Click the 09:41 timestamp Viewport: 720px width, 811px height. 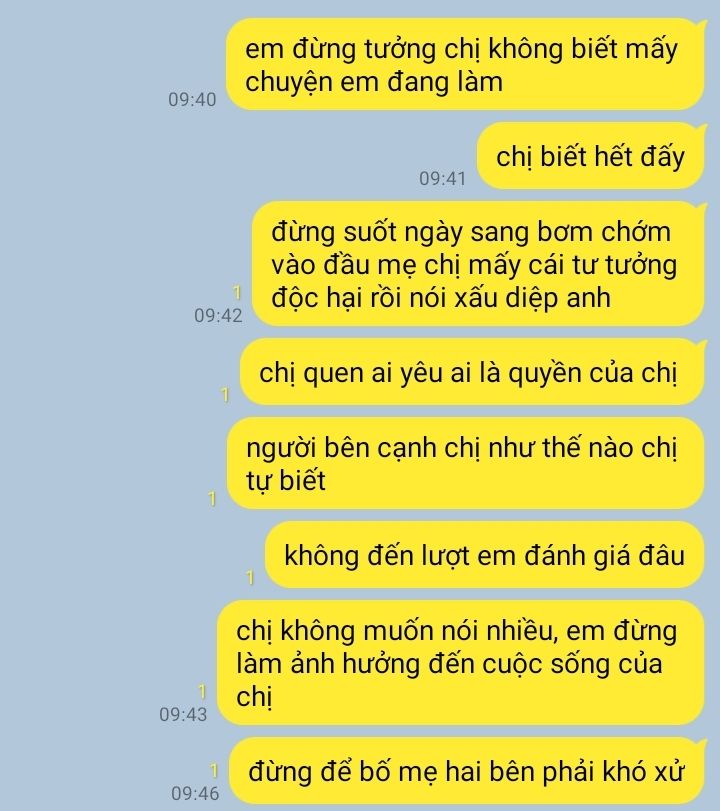click(x=442, y=178)
